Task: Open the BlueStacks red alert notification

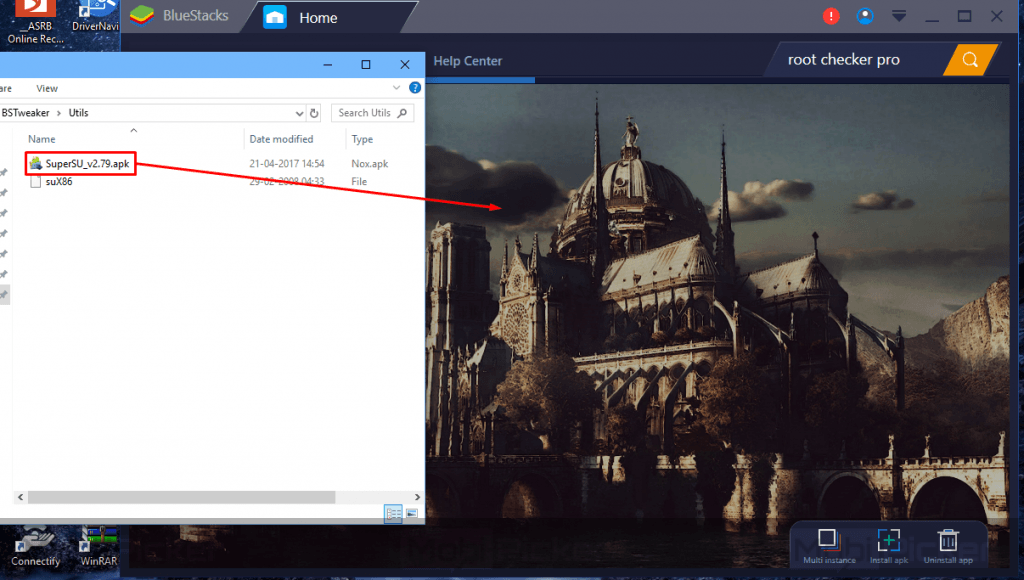Action: 831,16
